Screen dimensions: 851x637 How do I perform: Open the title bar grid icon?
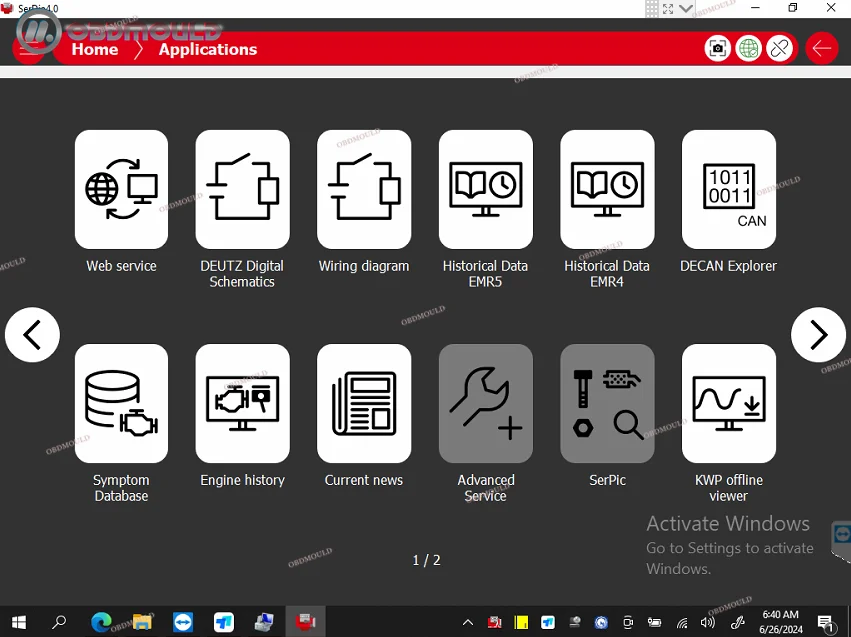coord(652,8)
